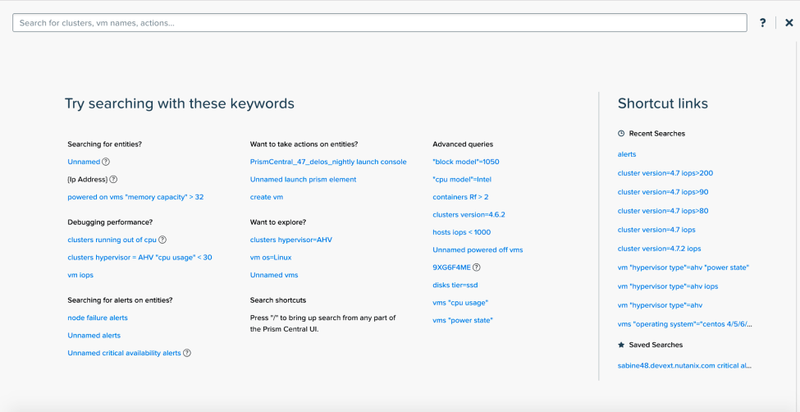The width and height of the screenshot is (800, 412).
Task: Click the Recent Searches clock icon
Action: point(621,134)
